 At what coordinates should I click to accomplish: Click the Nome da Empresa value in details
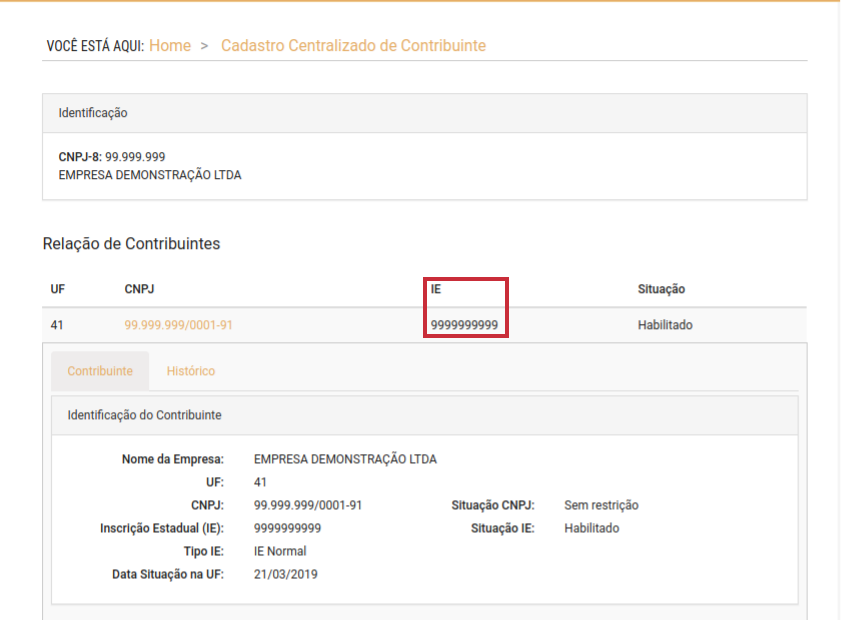345,460
